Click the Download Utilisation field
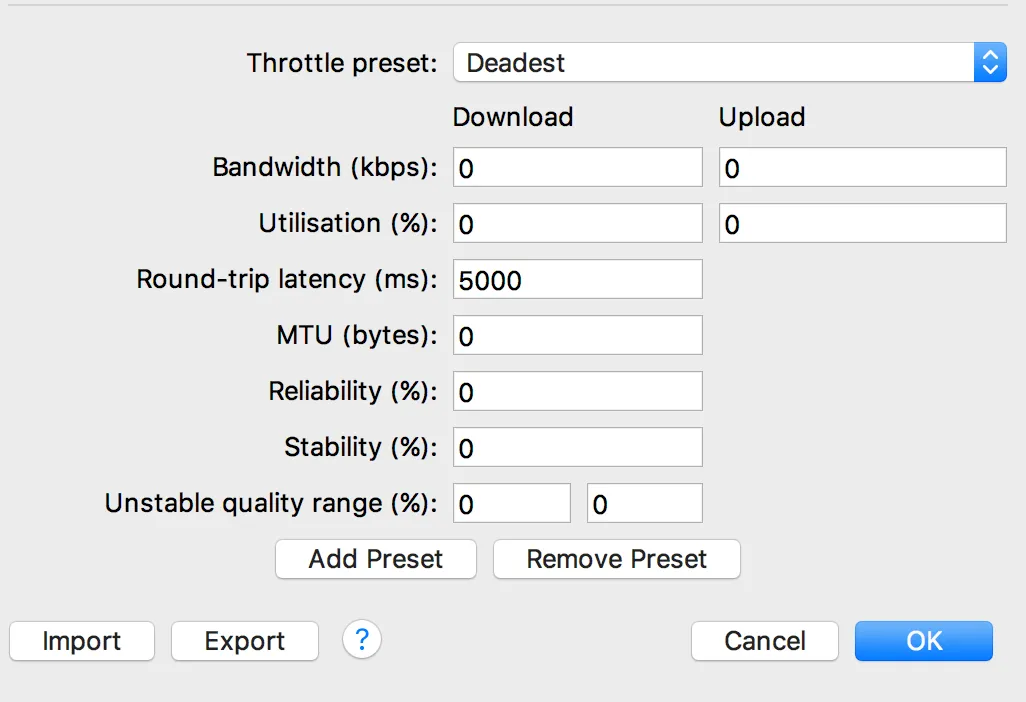Viewport: 1026px width, 702px height. (x=577, y=224)
